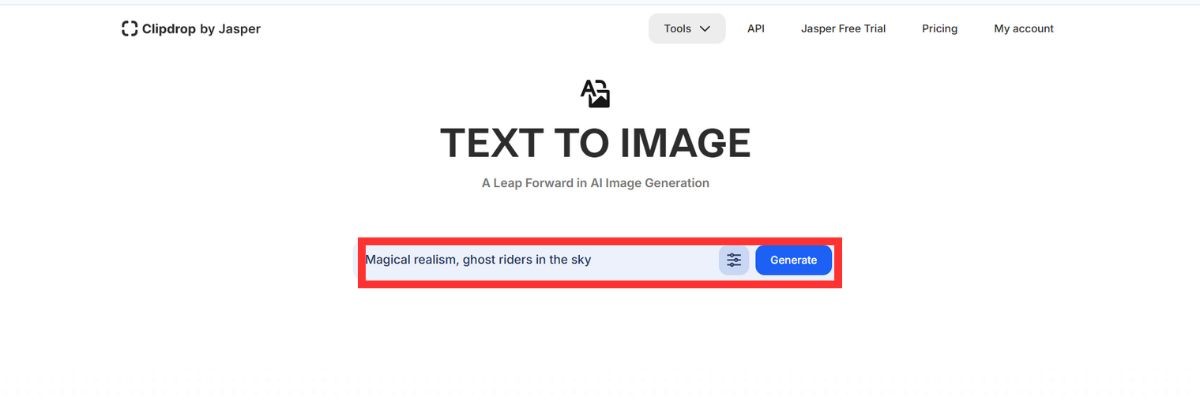Open the generation options sliders icon
1200x416 pixels.
pos(734,260)
